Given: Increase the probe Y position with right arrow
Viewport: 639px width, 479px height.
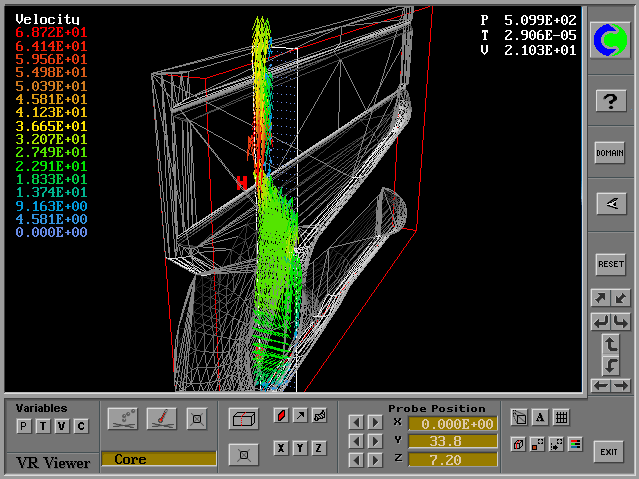Looking at the screenshot, I should [375, 440].
